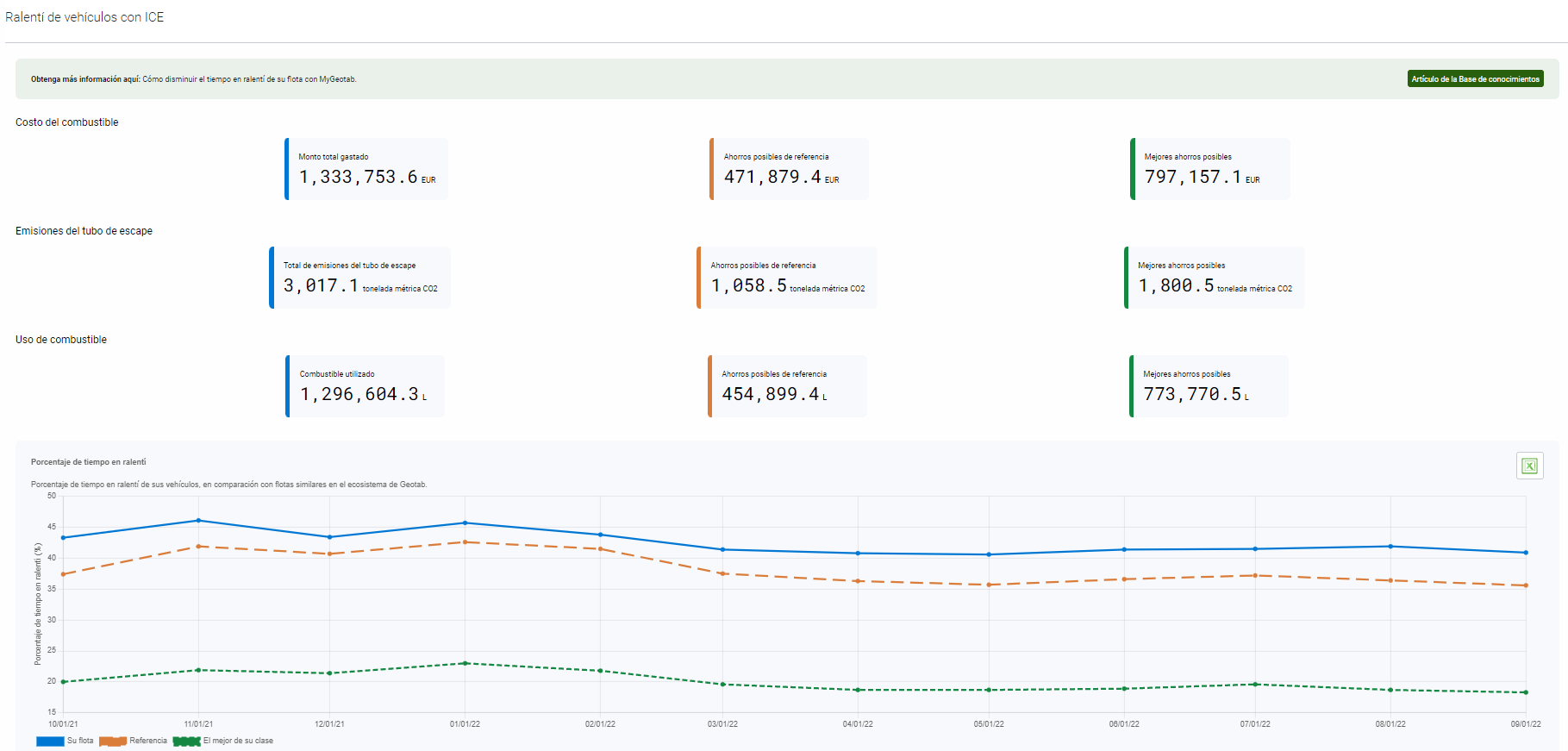Click the Excel export icon on the chart
1568x751 pixels.
point(1529,466)
